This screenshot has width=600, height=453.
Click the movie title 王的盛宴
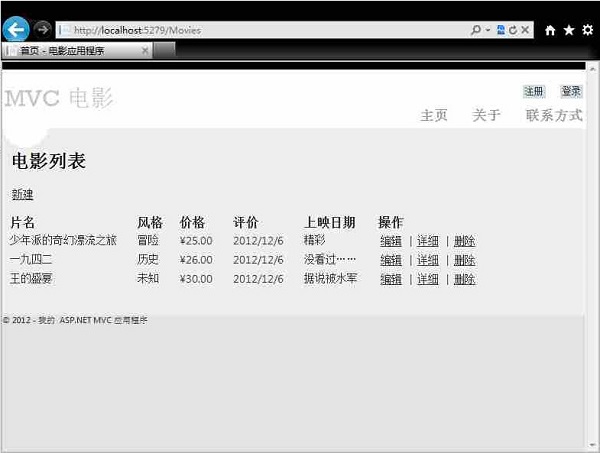click(31, 279)
